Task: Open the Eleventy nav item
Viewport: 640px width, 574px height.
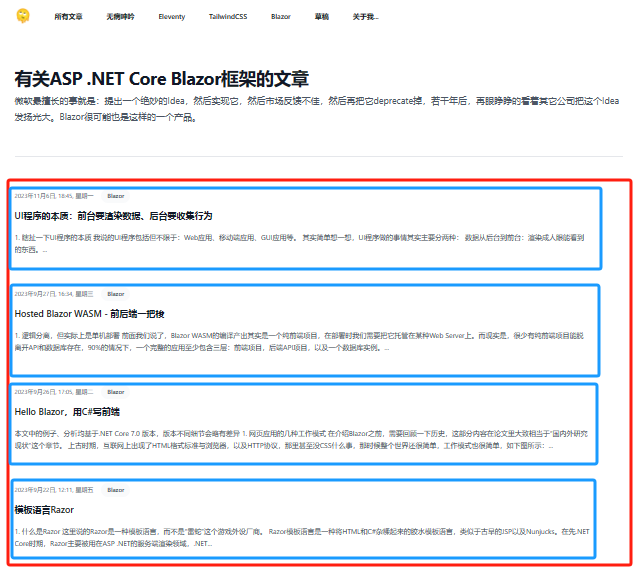Action: [171, 17]
